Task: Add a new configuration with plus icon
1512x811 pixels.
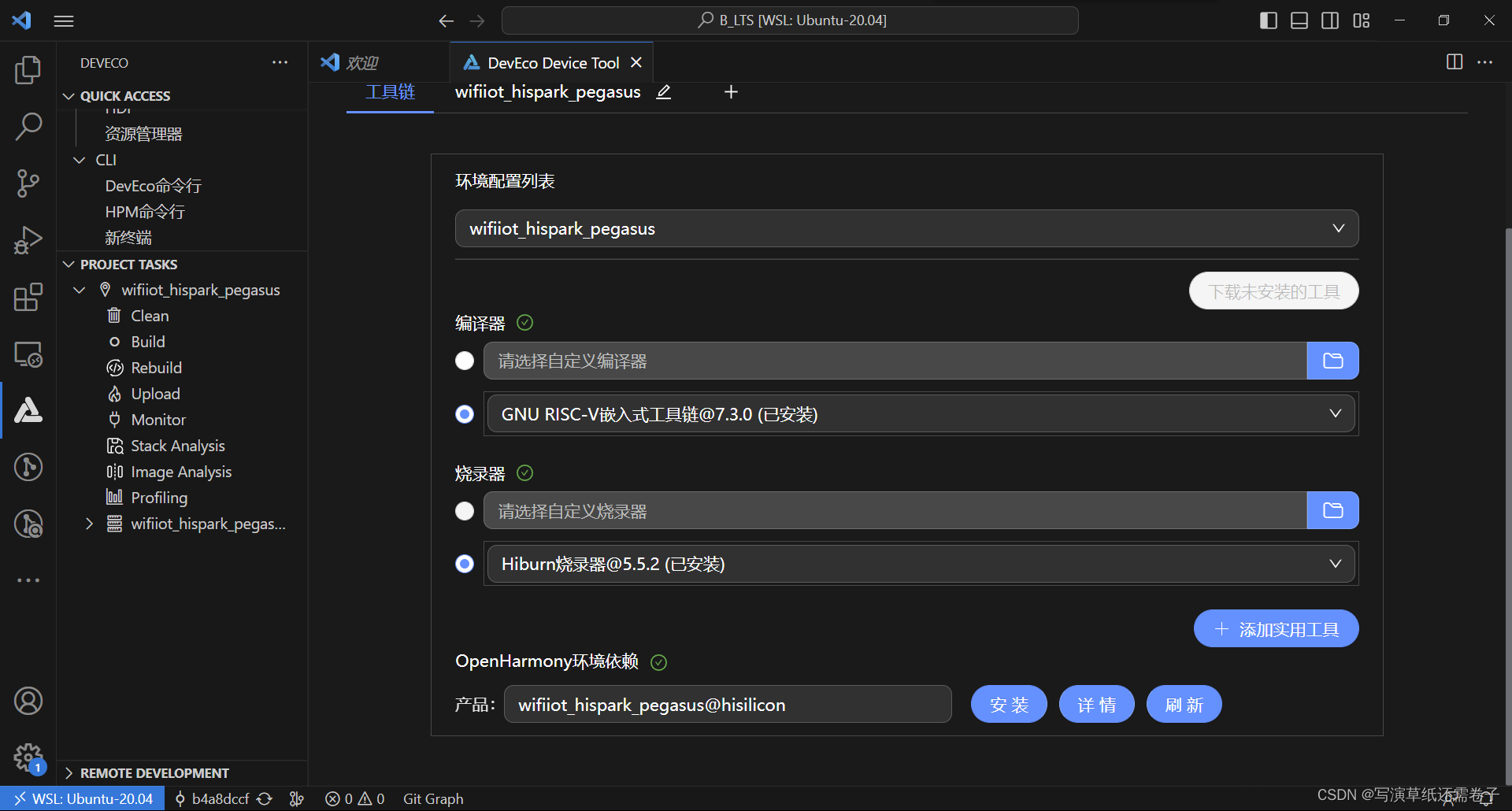Action: [x=731, y=92]
